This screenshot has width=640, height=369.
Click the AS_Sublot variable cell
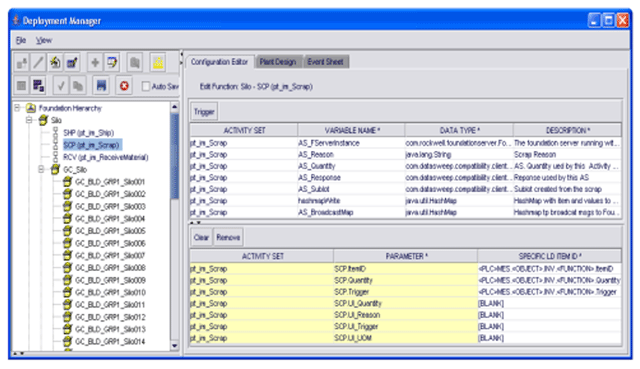[351, 189]
